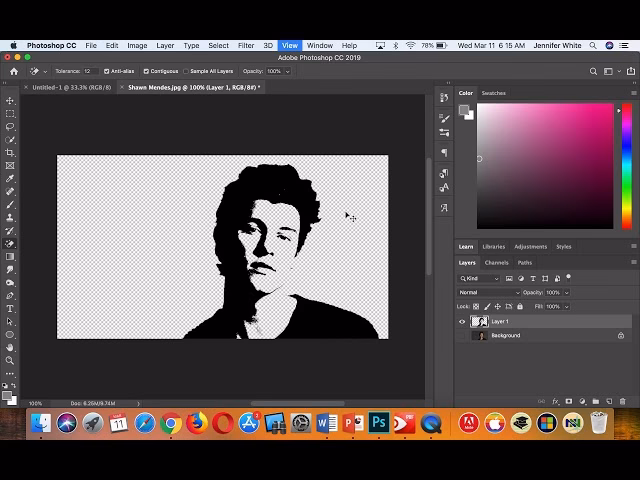Create a new layer with the icon

609,402
